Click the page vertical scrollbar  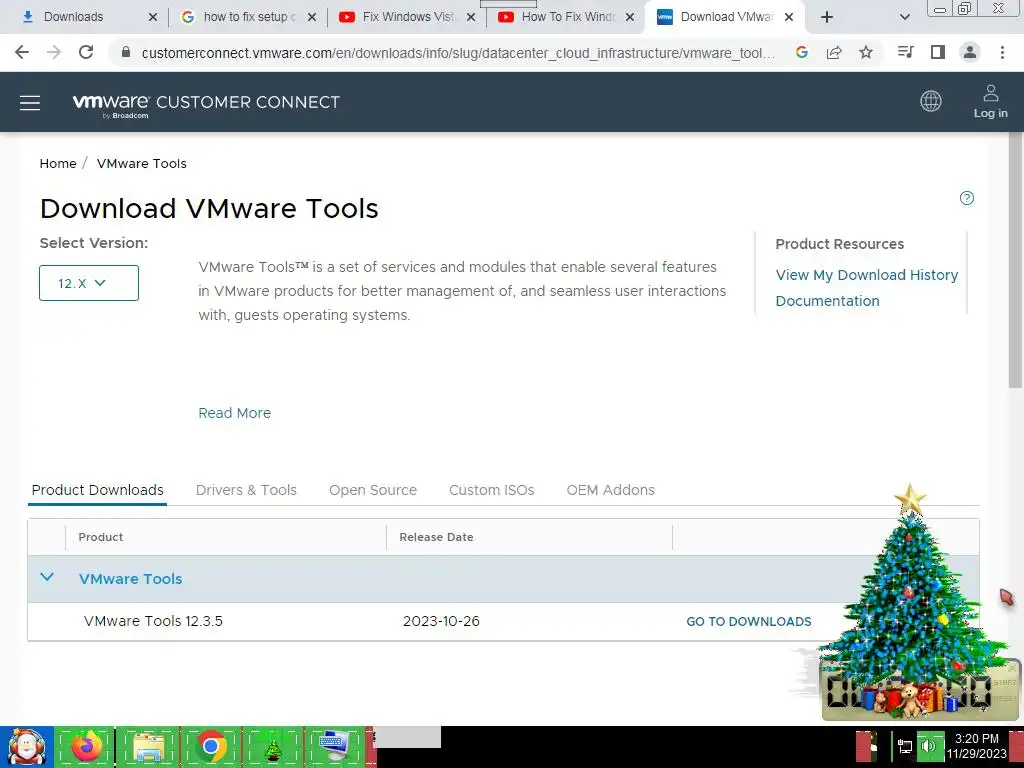point(1016,261)
